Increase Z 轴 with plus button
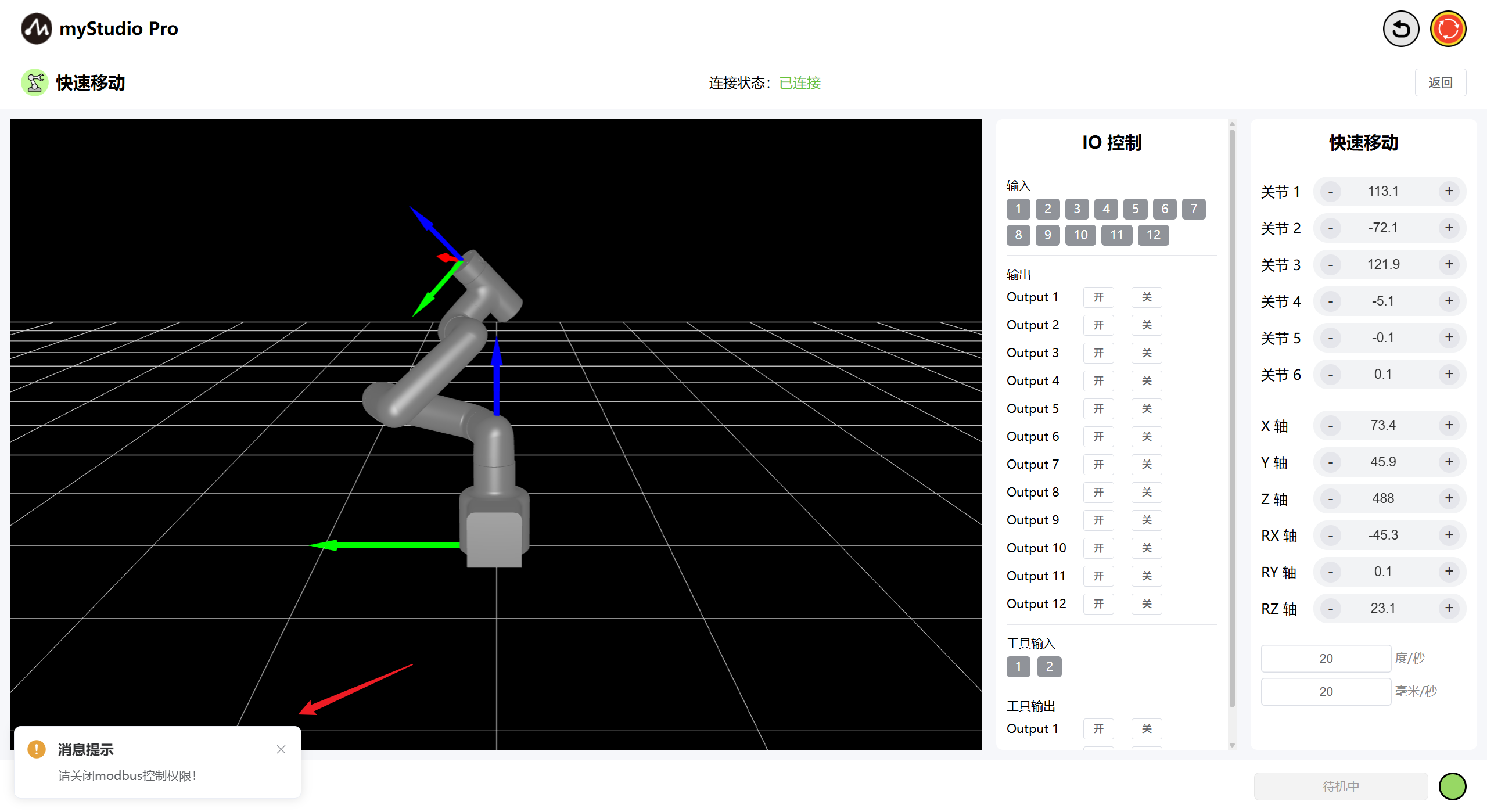1487x812 pixels. (x=1449, y=498)
